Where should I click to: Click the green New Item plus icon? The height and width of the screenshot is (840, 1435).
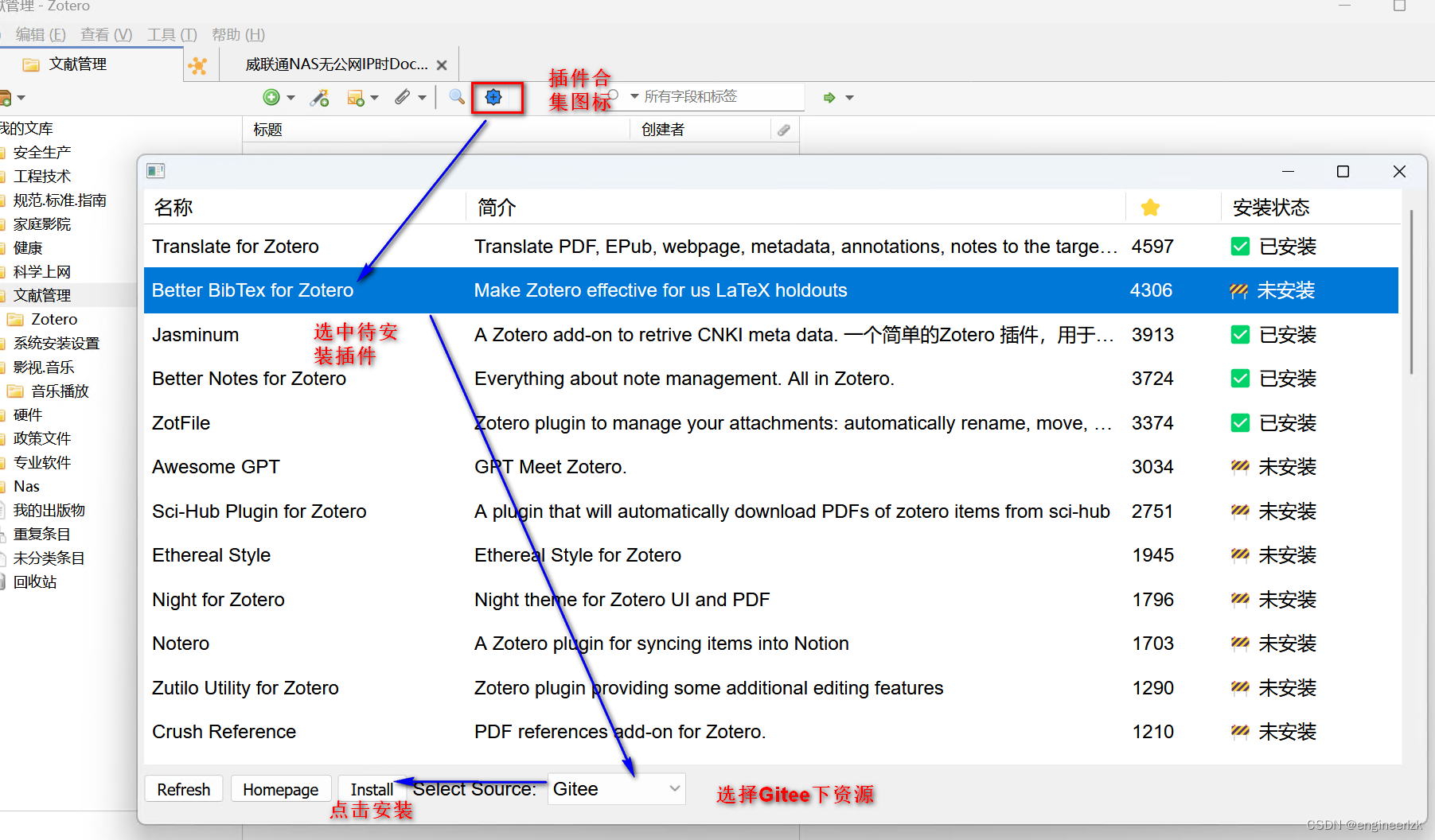point(271,97)
